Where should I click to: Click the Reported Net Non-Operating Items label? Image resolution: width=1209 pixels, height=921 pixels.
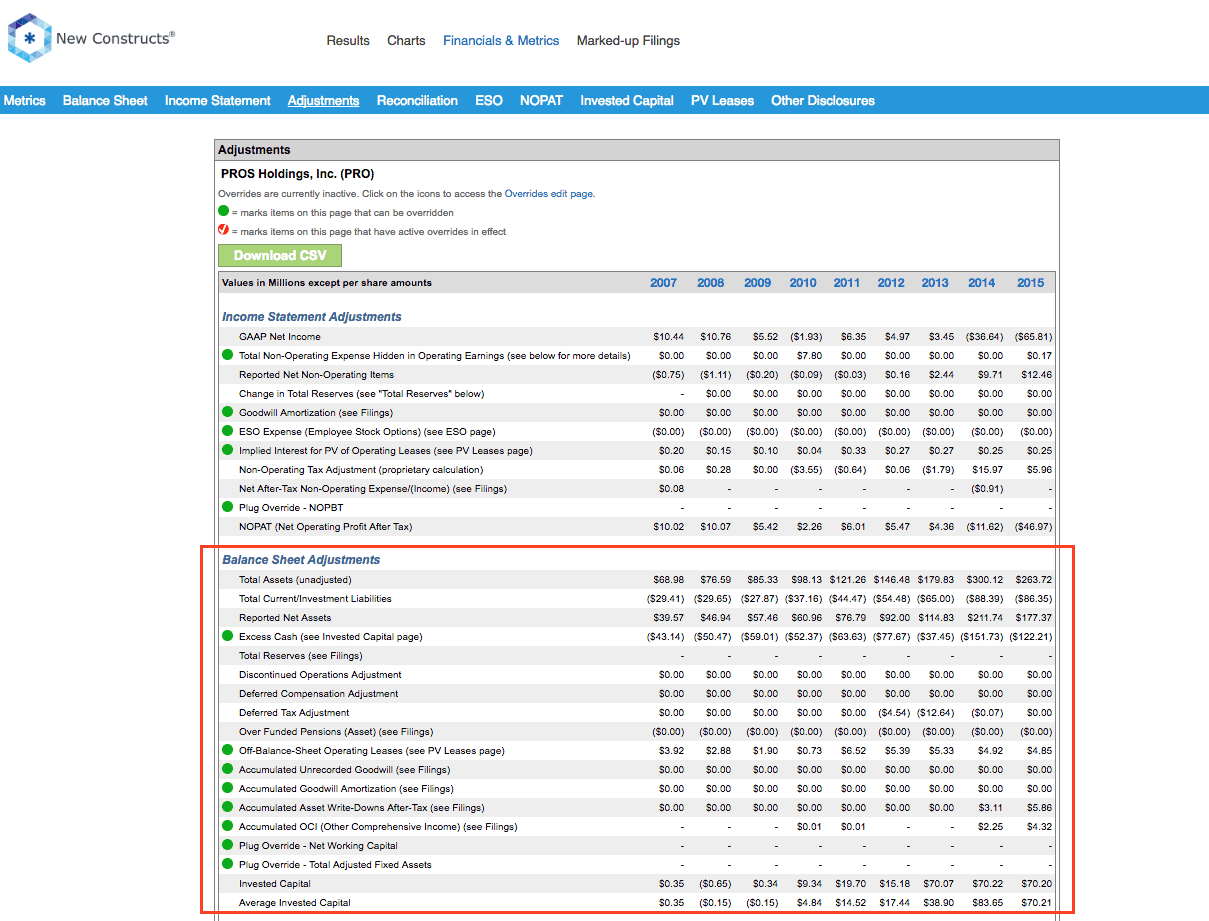[x=317, y=375]
